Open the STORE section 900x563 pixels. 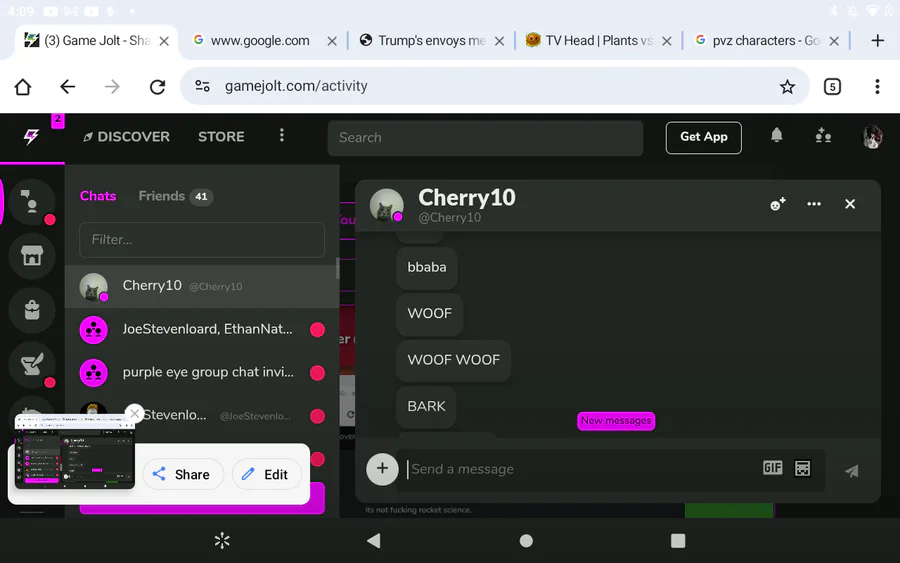pos(221,137)
